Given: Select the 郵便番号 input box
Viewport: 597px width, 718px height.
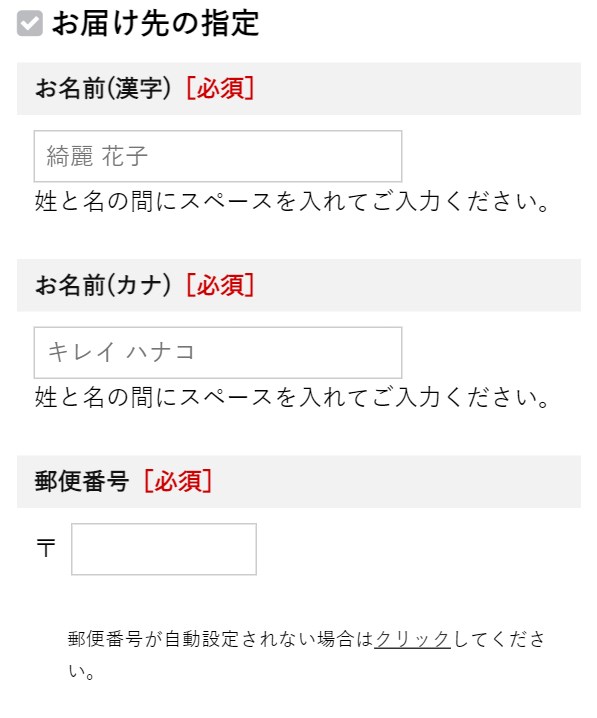Looking at the screenshot, I should pyautogui.click(x=164, y=549).
